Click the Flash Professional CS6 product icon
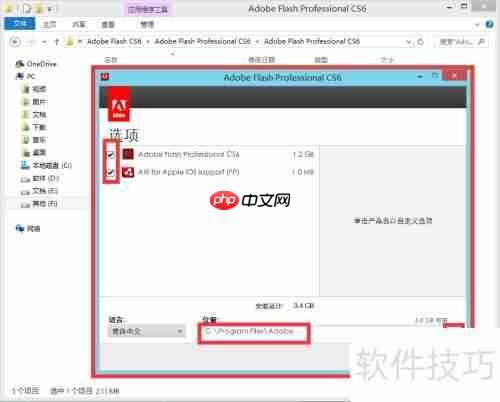Screen dimensions: 500x402 (128, 154)
